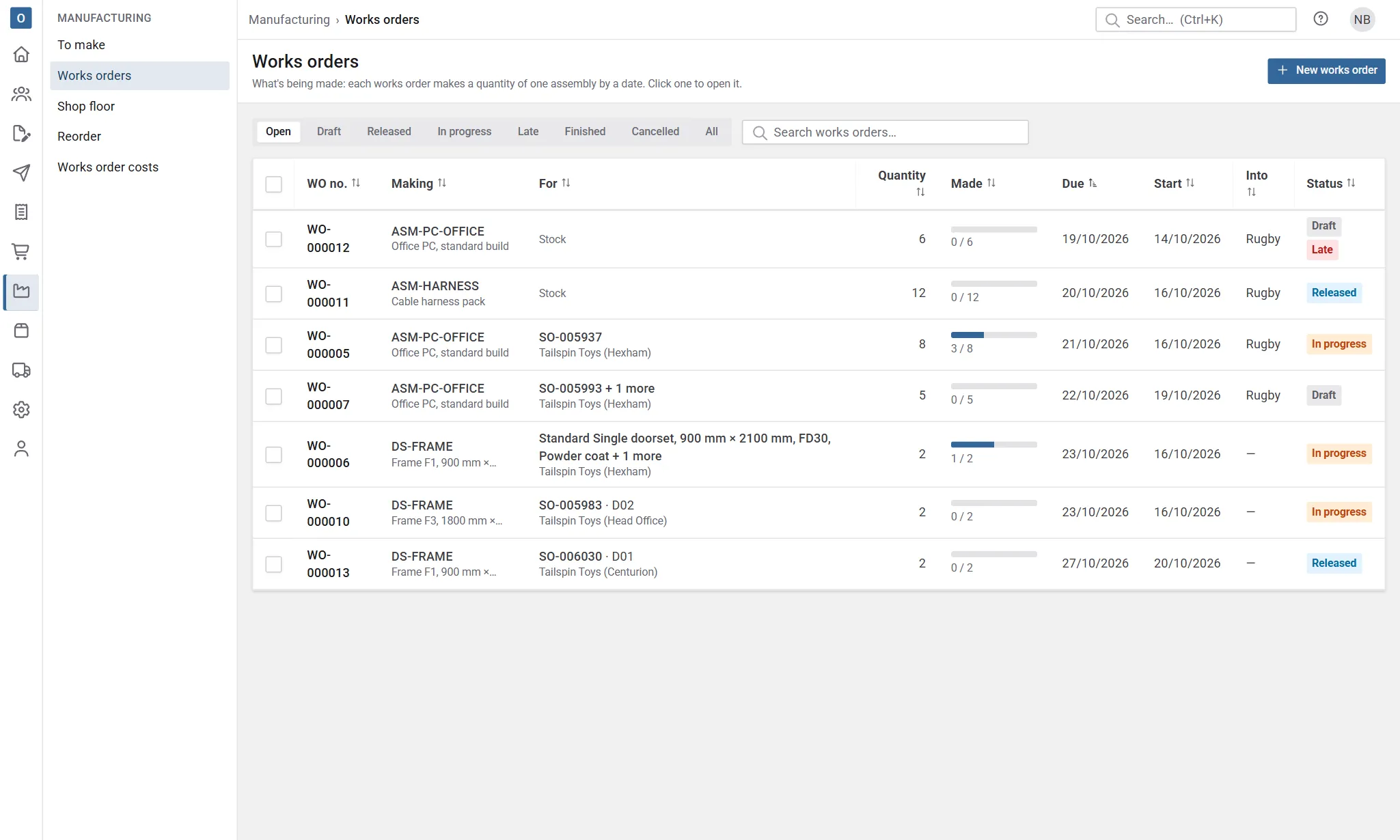
Task: Sort by WO no. column arrows
Action: coord(355,183)
